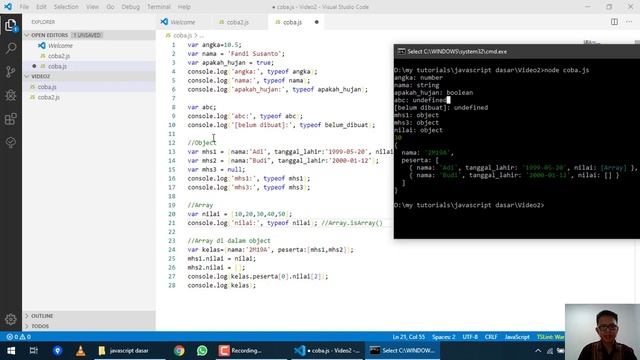Image resolution: width=640 pixels, height=360 pixels.
Task: Launch the VLC cone icon in taskbar
Action: click(x=80, y=351)
